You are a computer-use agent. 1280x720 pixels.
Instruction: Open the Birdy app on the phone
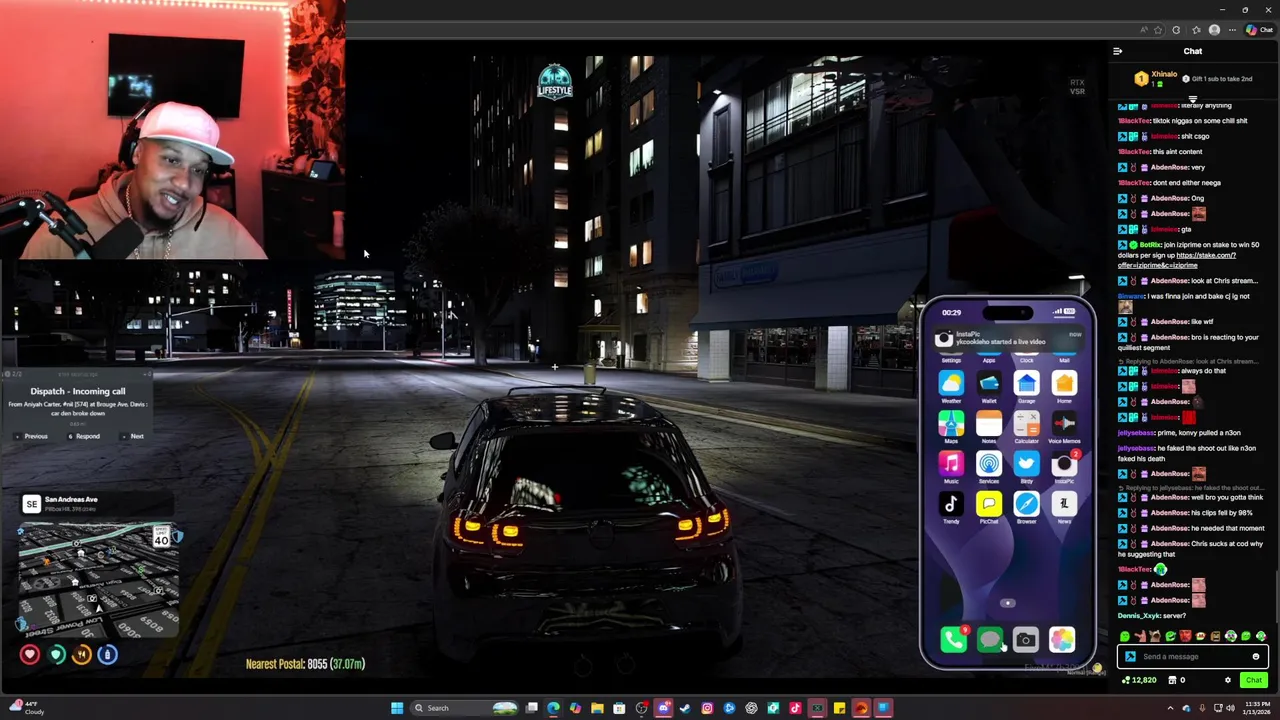(1026, 464)
